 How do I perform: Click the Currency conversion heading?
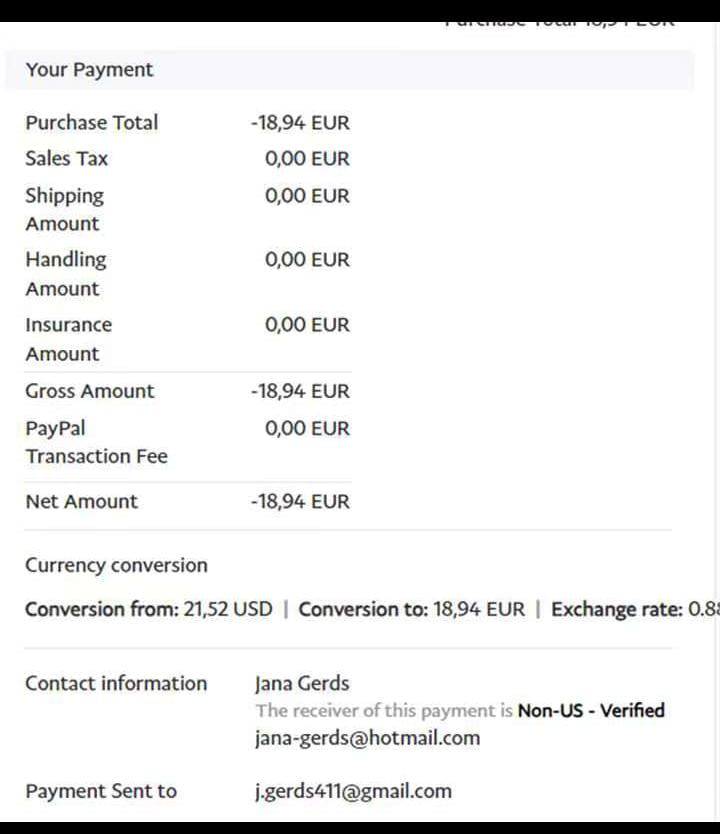(116, 565)
